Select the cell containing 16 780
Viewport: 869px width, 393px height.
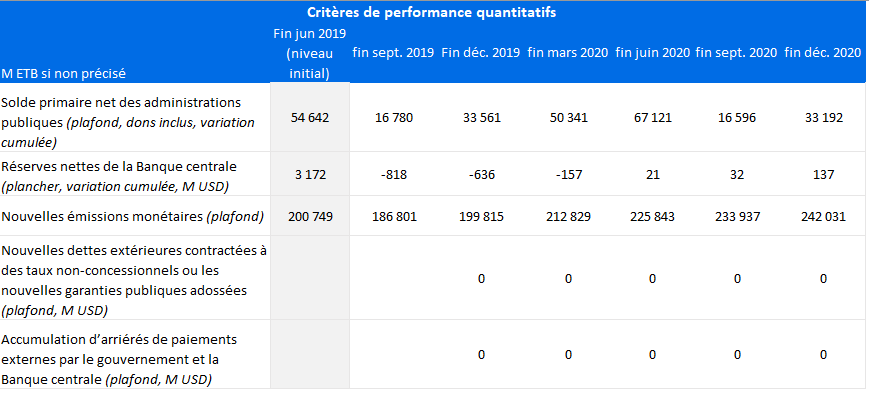coord(393,118)
